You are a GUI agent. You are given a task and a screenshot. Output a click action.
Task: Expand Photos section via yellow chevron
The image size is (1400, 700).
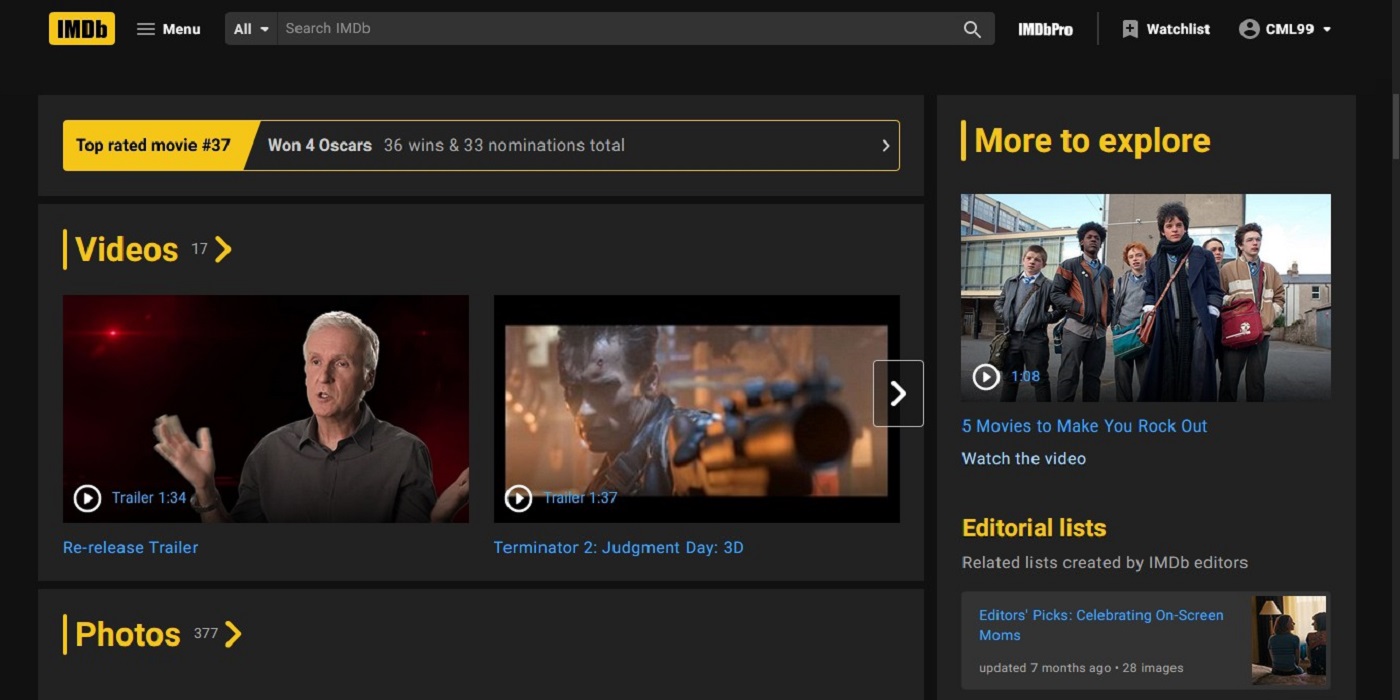click(233, 634)
